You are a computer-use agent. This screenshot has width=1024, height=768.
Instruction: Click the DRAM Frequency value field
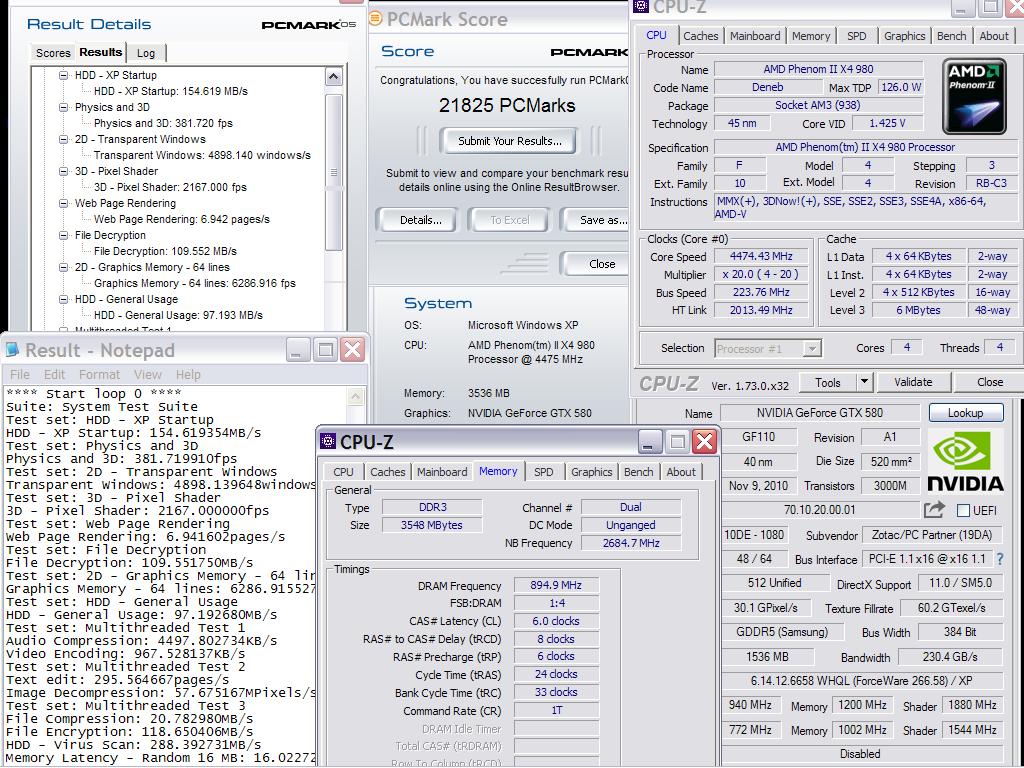tap(556, 585)
